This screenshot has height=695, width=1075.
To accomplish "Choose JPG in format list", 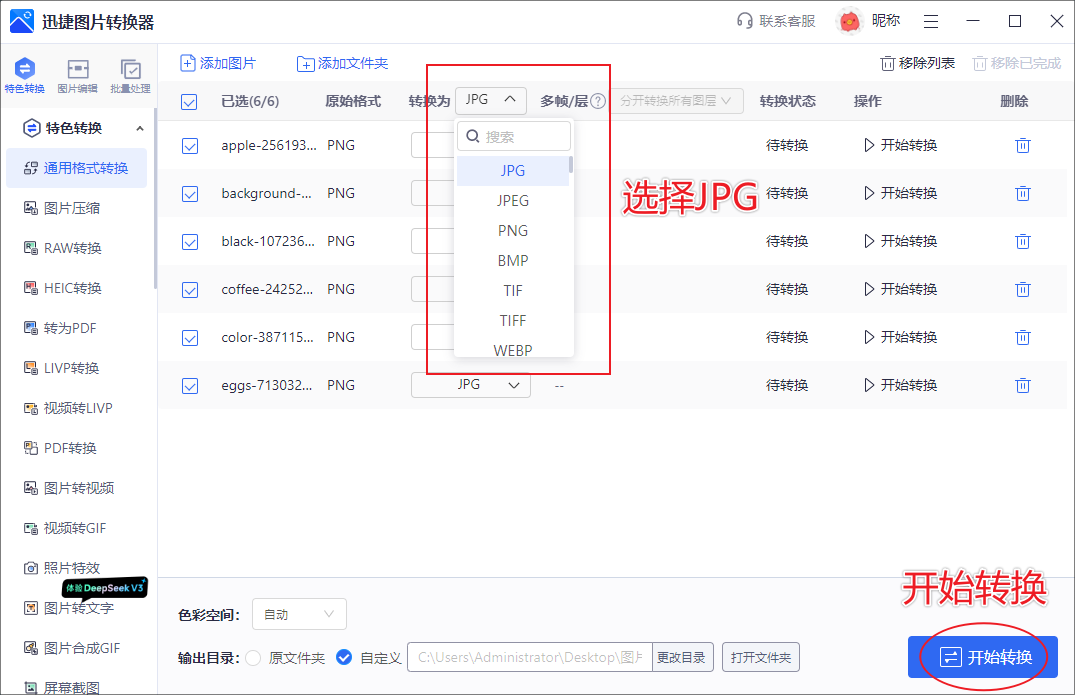I will coord(513,171).
